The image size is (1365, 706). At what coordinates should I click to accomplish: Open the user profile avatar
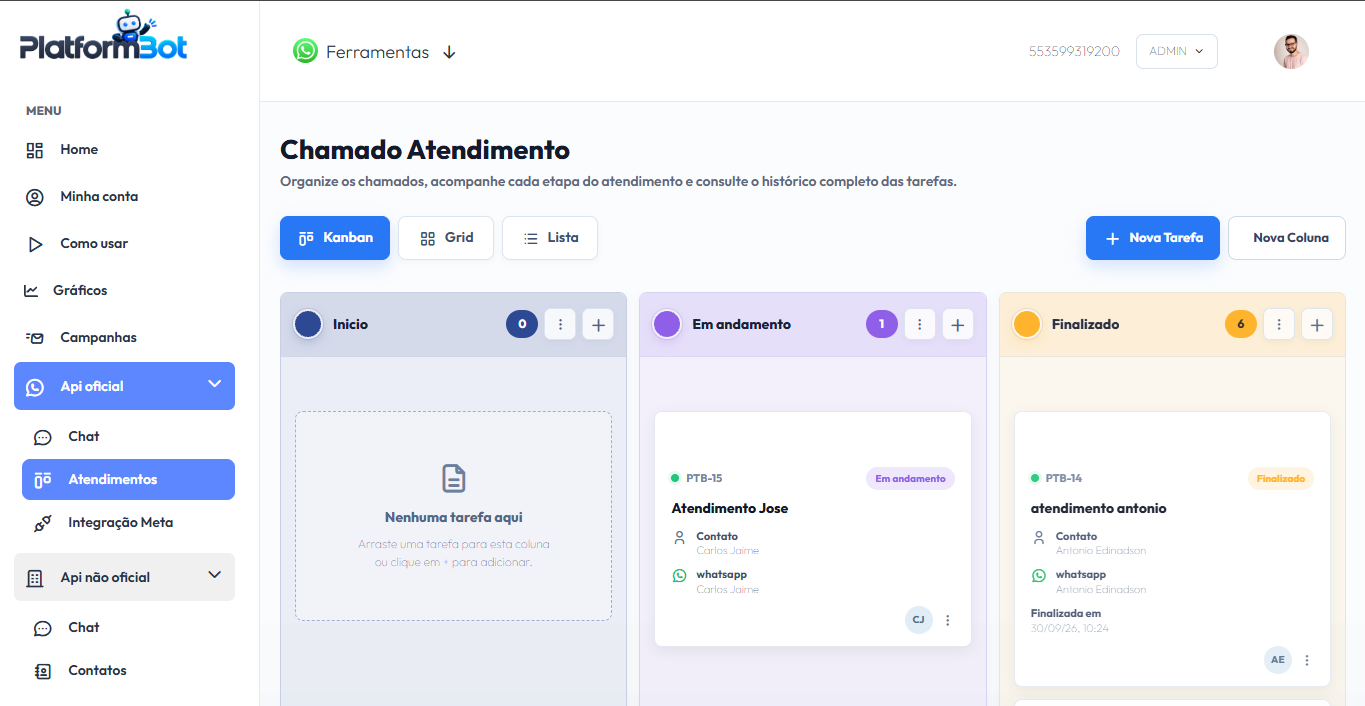click(1291, 51)
